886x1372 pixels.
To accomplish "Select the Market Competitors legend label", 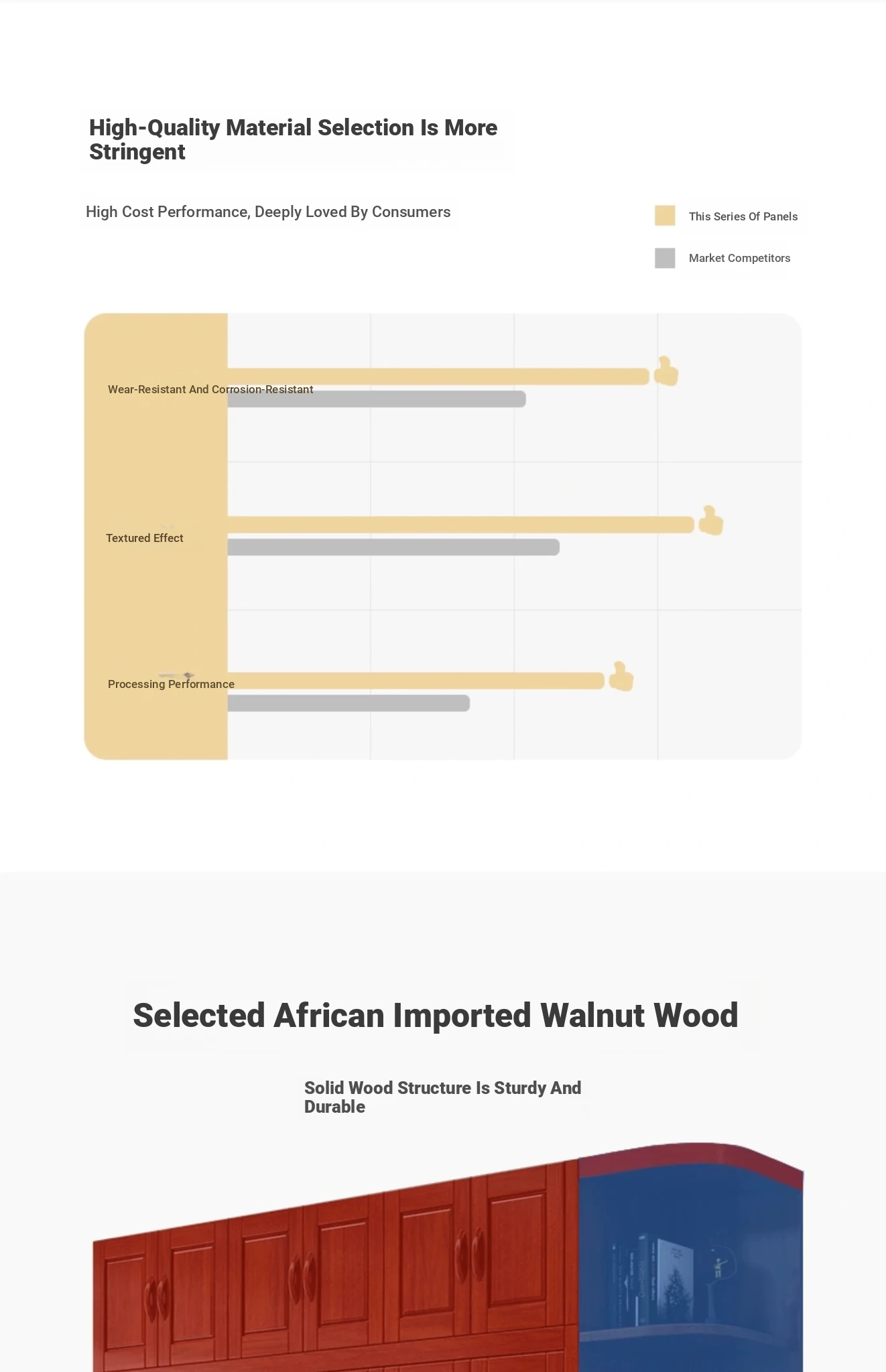I will pos(739,258).
